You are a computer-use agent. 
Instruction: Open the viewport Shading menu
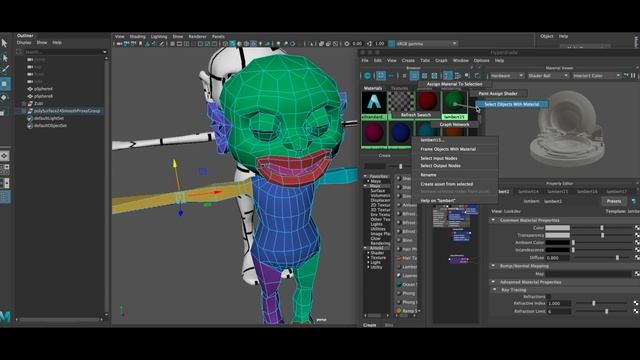point(138,37)
